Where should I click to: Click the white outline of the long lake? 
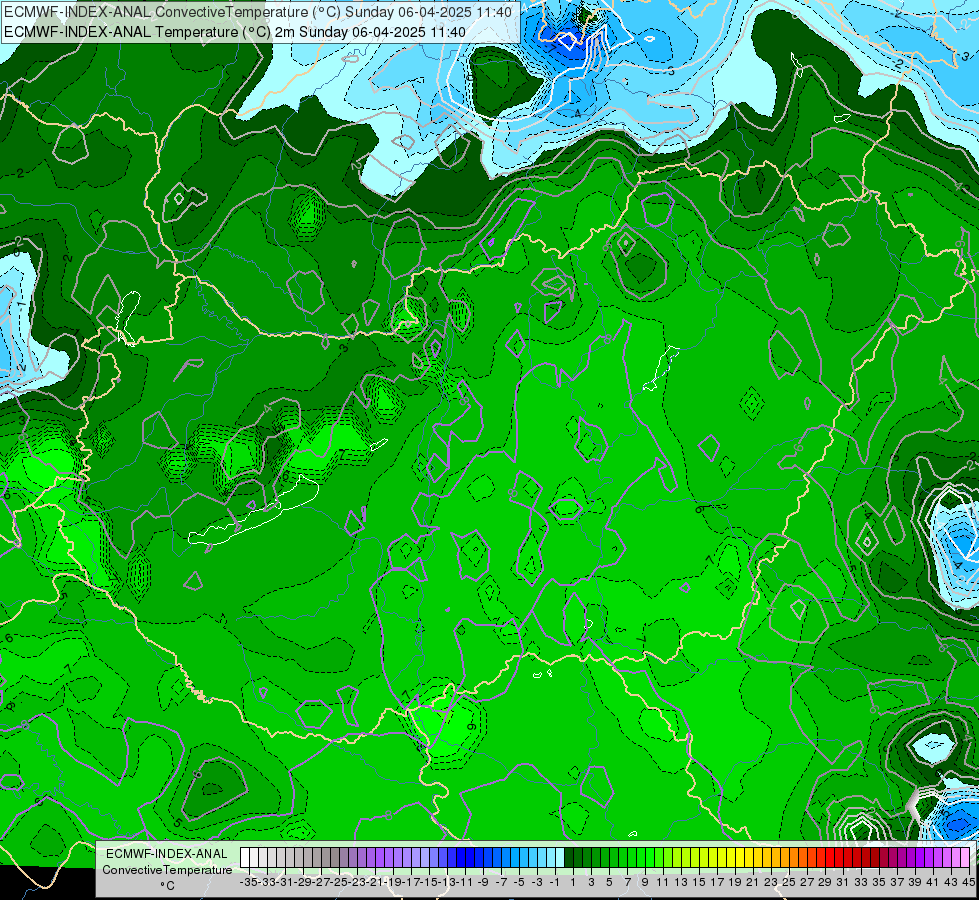[253, 512]
